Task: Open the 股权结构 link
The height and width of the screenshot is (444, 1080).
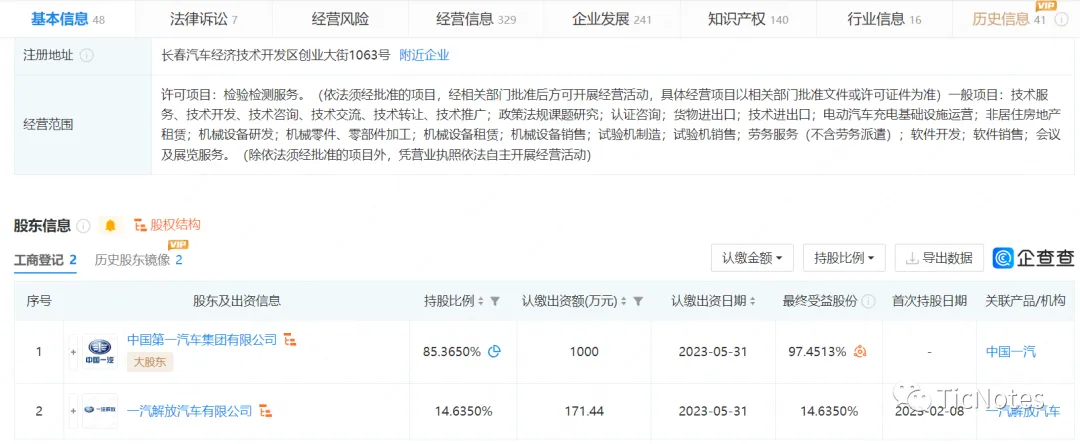Action: coord(167,224)
